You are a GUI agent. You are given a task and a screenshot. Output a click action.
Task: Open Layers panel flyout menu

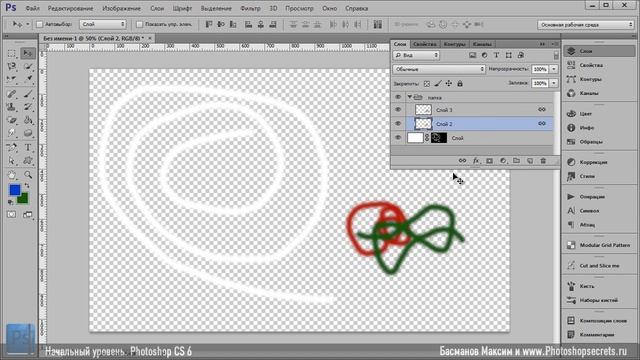click(554, 44)
